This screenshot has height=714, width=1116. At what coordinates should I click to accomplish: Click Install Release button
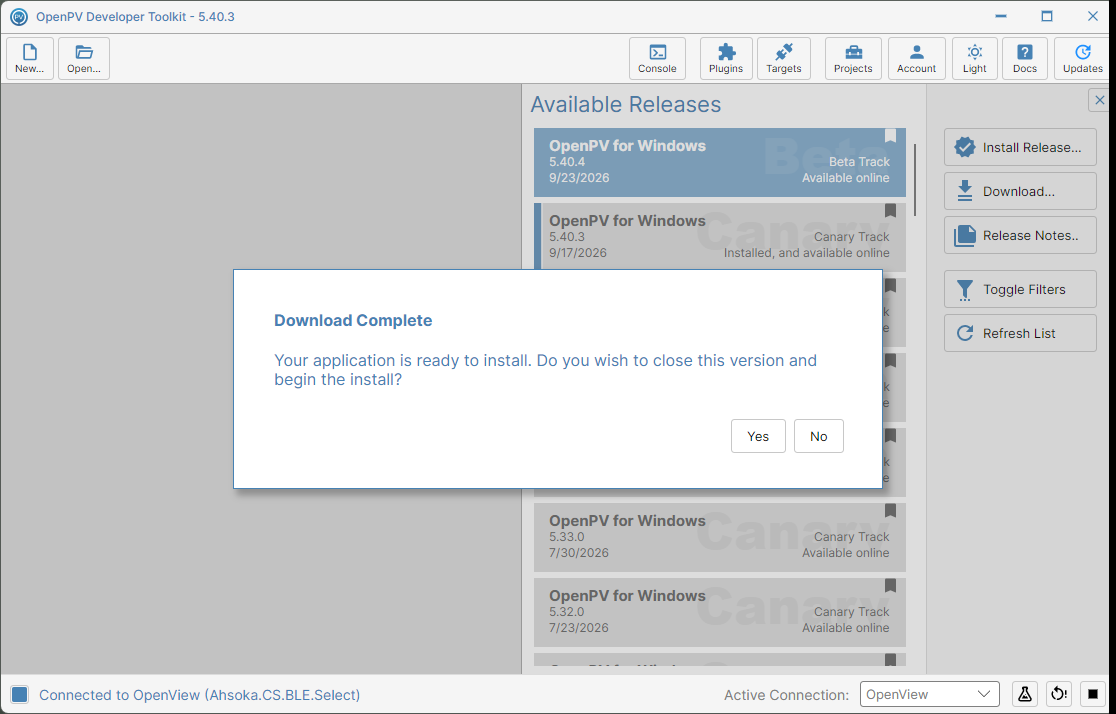1020,147
